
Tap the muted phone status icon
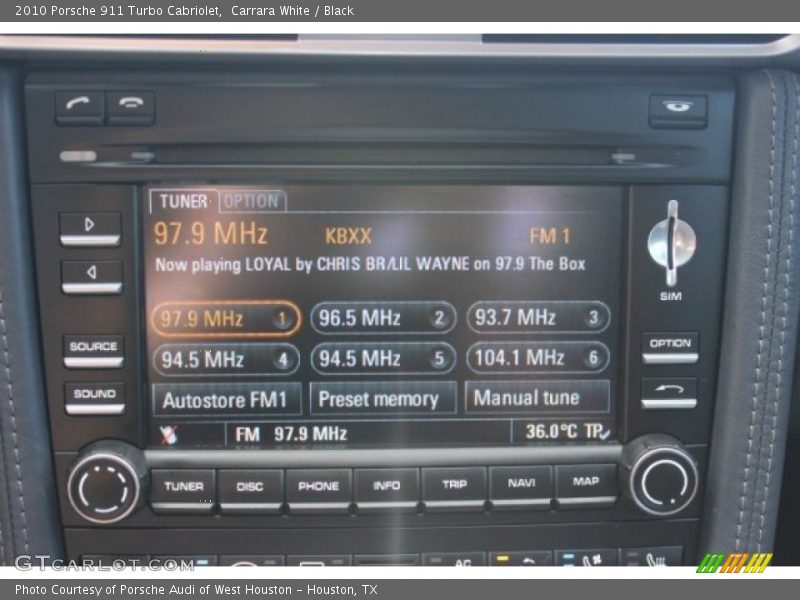tap(168, 435)
